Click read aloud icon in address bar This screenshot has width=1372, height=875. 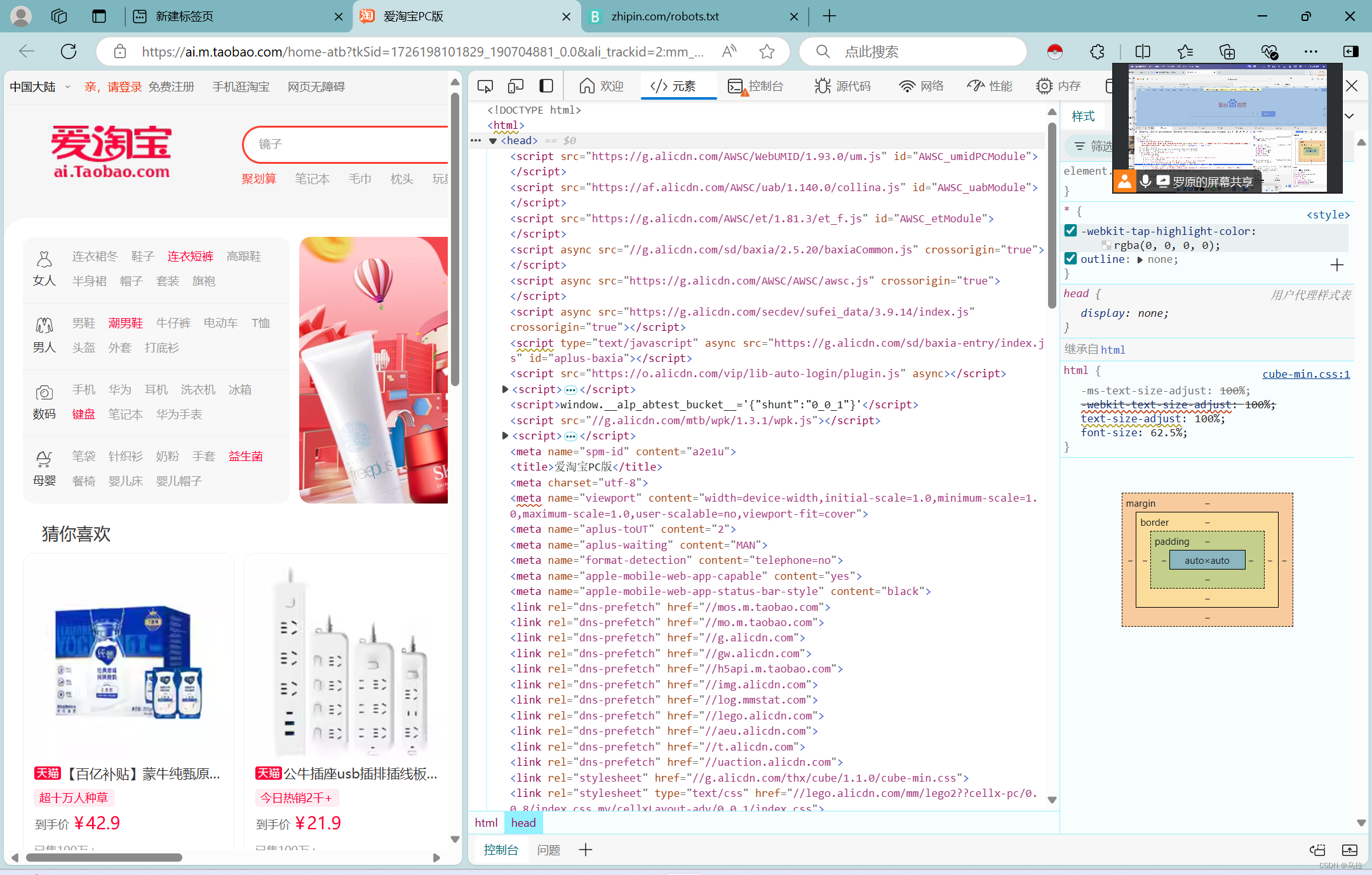(x=729, y=51)
